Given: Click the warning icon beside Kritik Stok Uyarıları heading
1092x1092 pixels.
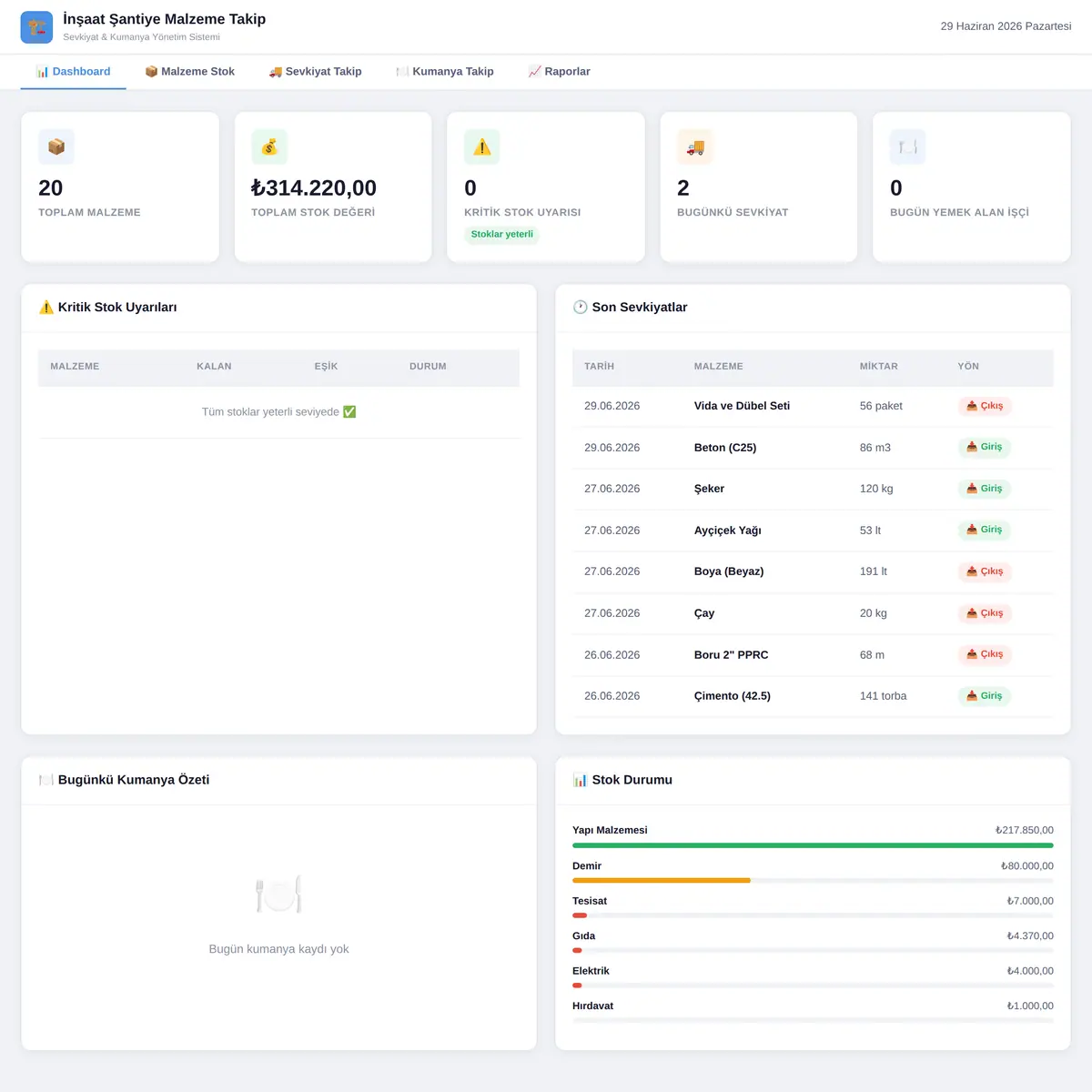Looking at the screenshot, I should coord(46,308).
